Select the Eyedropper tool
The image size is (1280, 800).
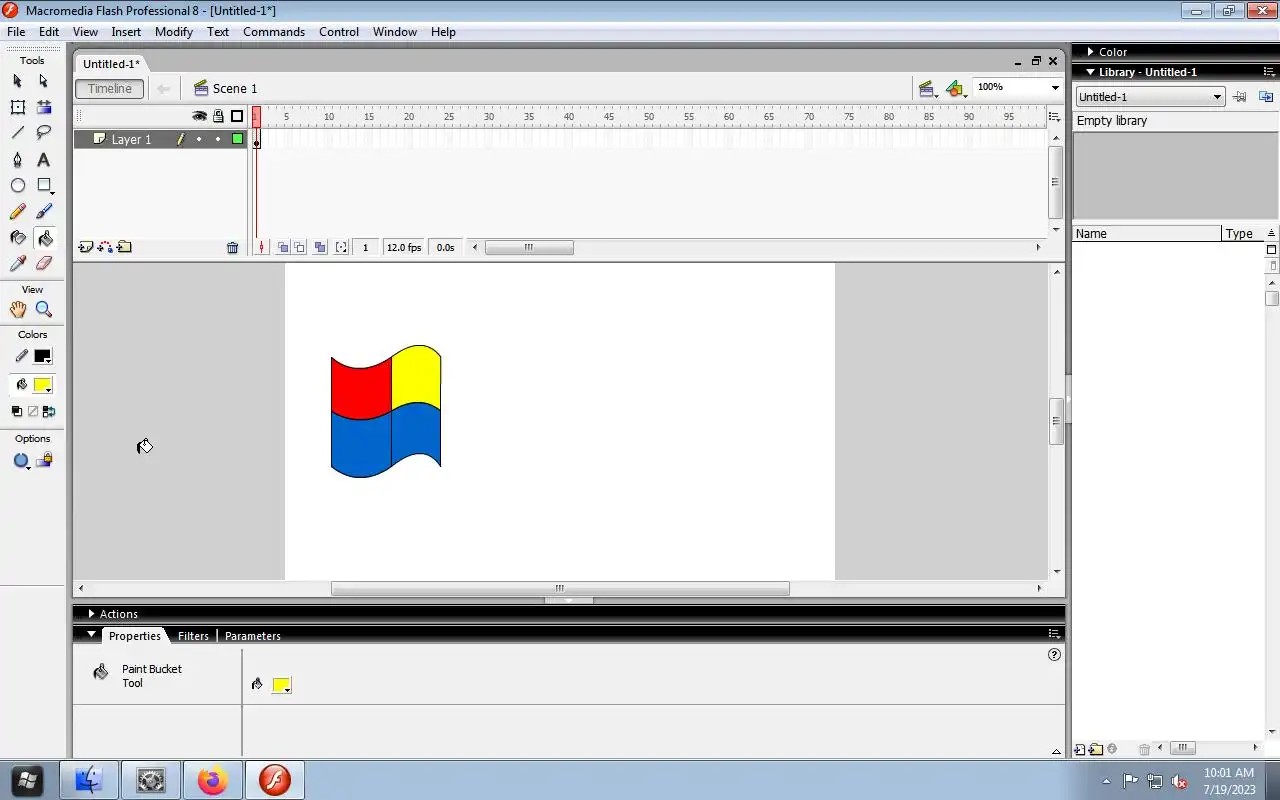pyautogui.click(x=17, y=264)
